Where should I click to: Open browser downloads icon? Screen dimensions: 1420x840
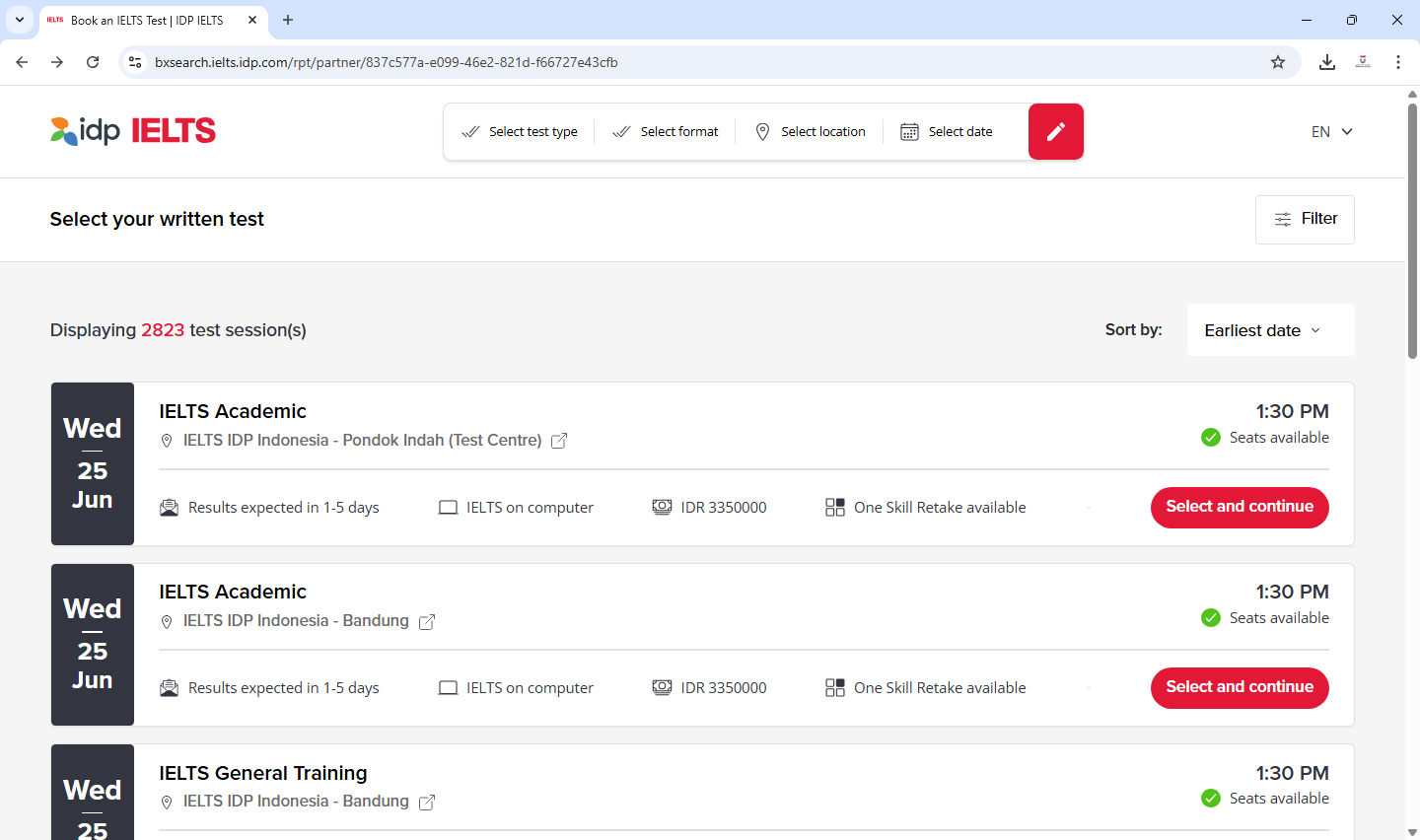coord(1327,62)
